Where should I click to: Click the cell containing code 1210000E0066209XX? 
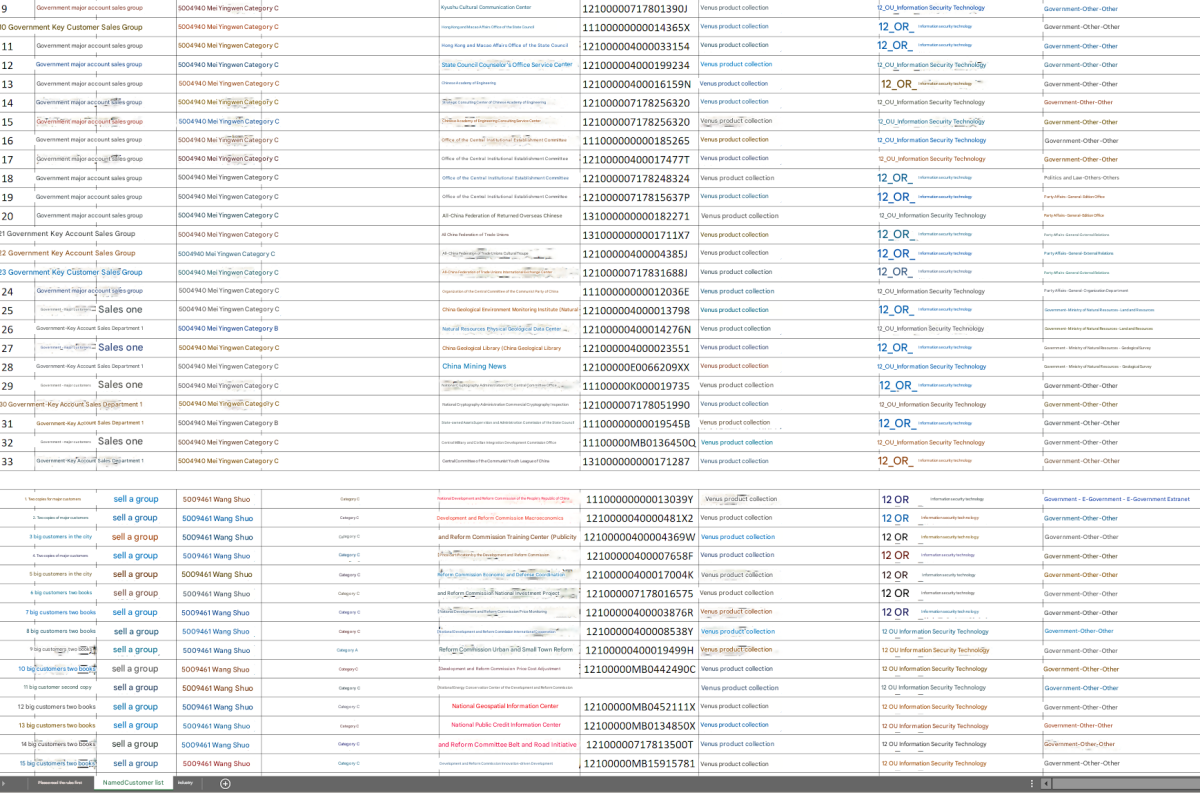[637, 367]
